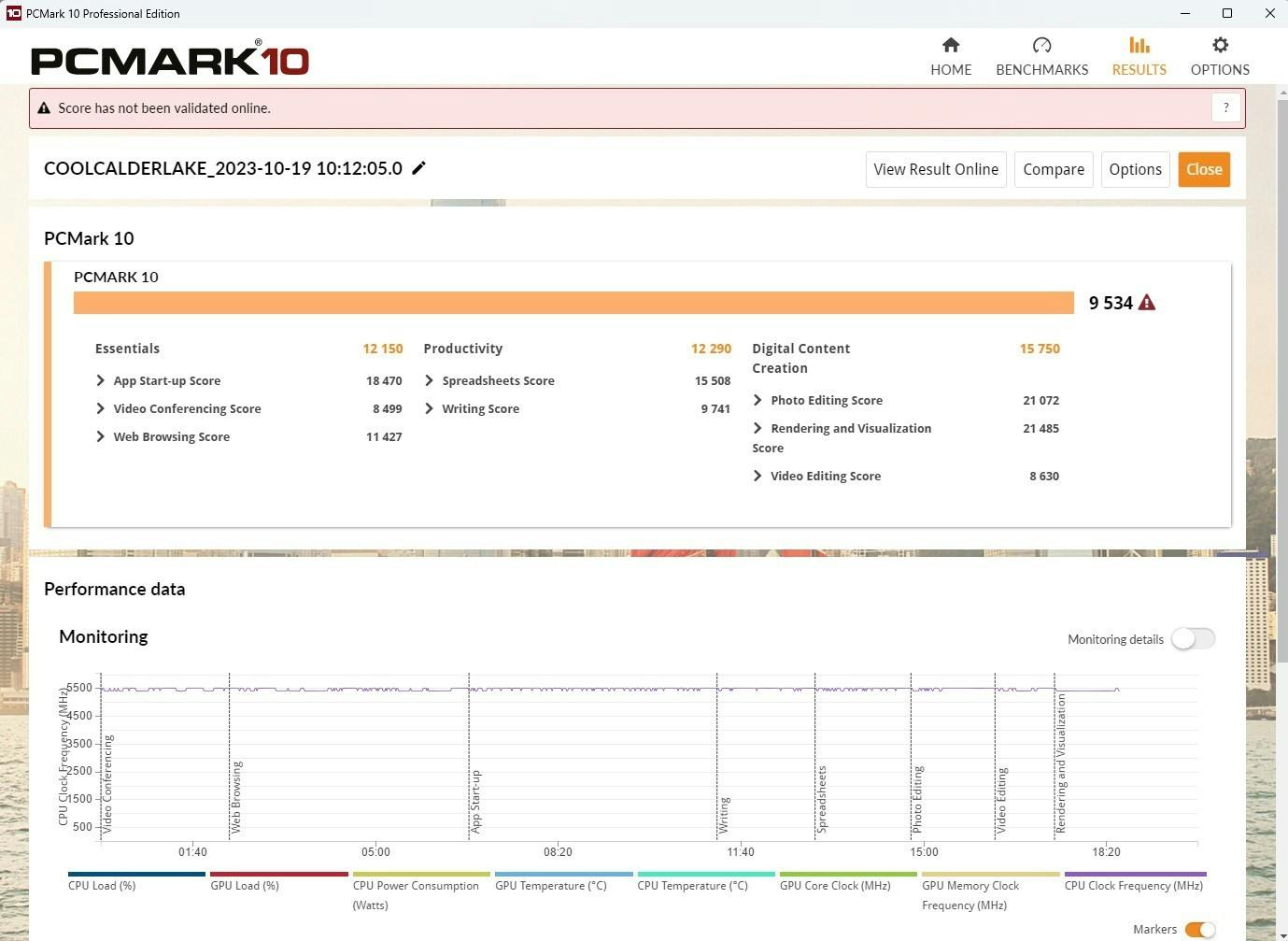This screenshot has height=941, width=1288.
Task: Select the Results bar chart icon
Action: pyautogui.click(x=1139, y=45)
